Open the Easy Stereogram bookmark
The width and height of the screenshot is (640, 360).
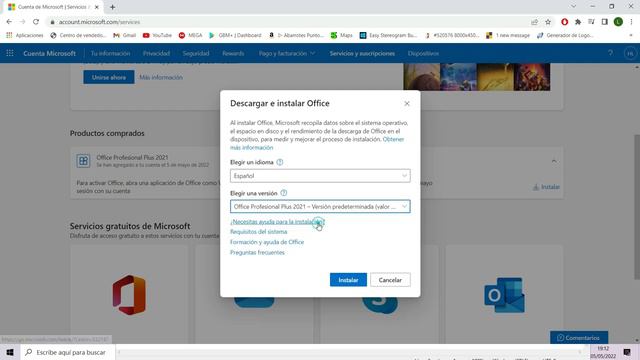[388, 36]
